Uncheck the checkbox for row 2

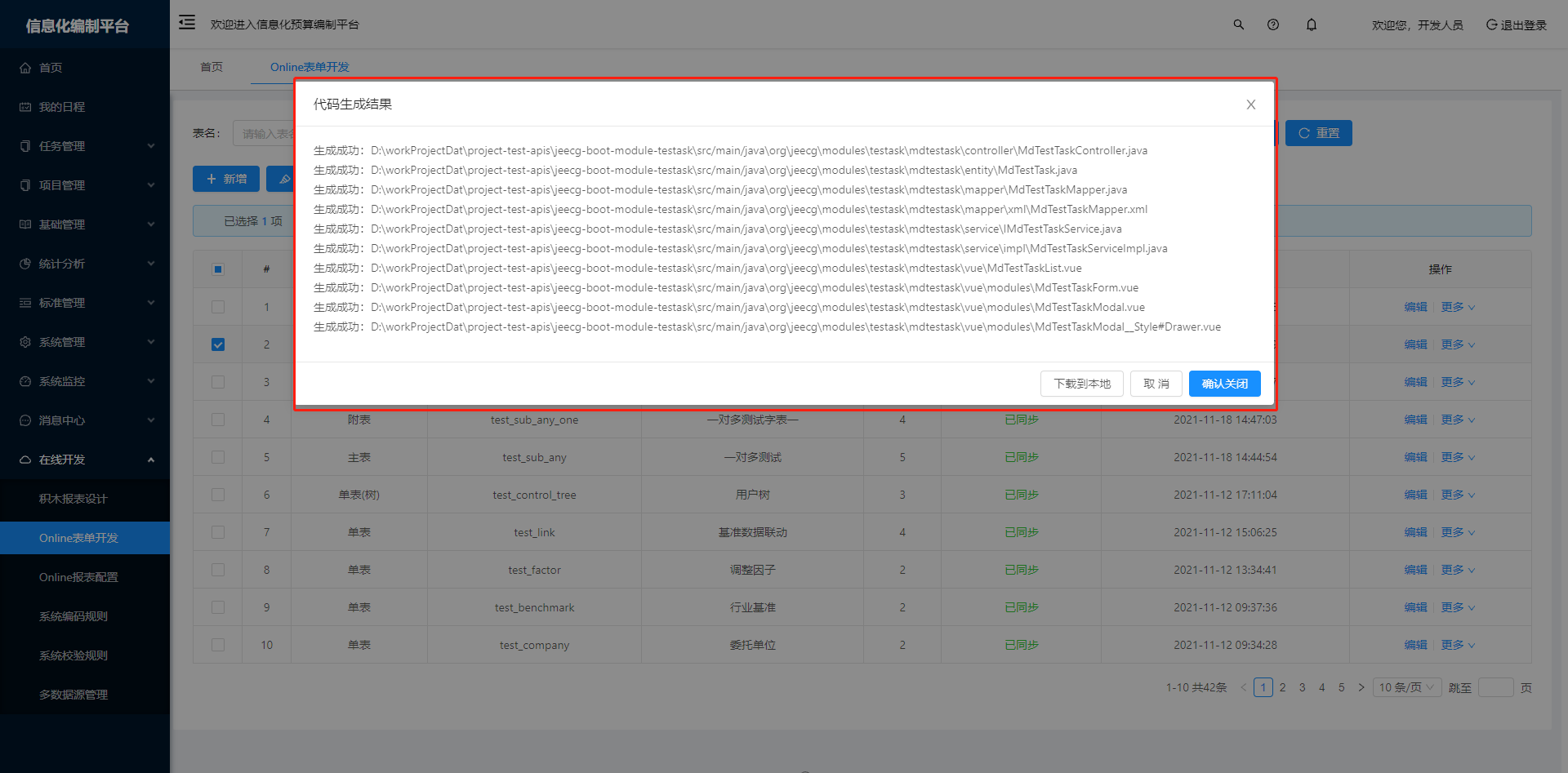click(218, 344)
